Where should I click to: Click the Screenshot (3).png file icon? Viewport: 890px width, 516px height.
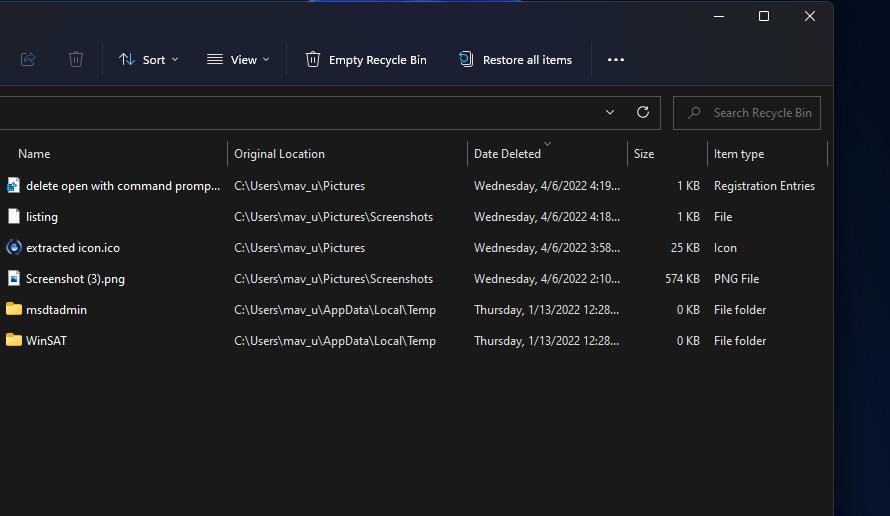(x=14, y=278)
